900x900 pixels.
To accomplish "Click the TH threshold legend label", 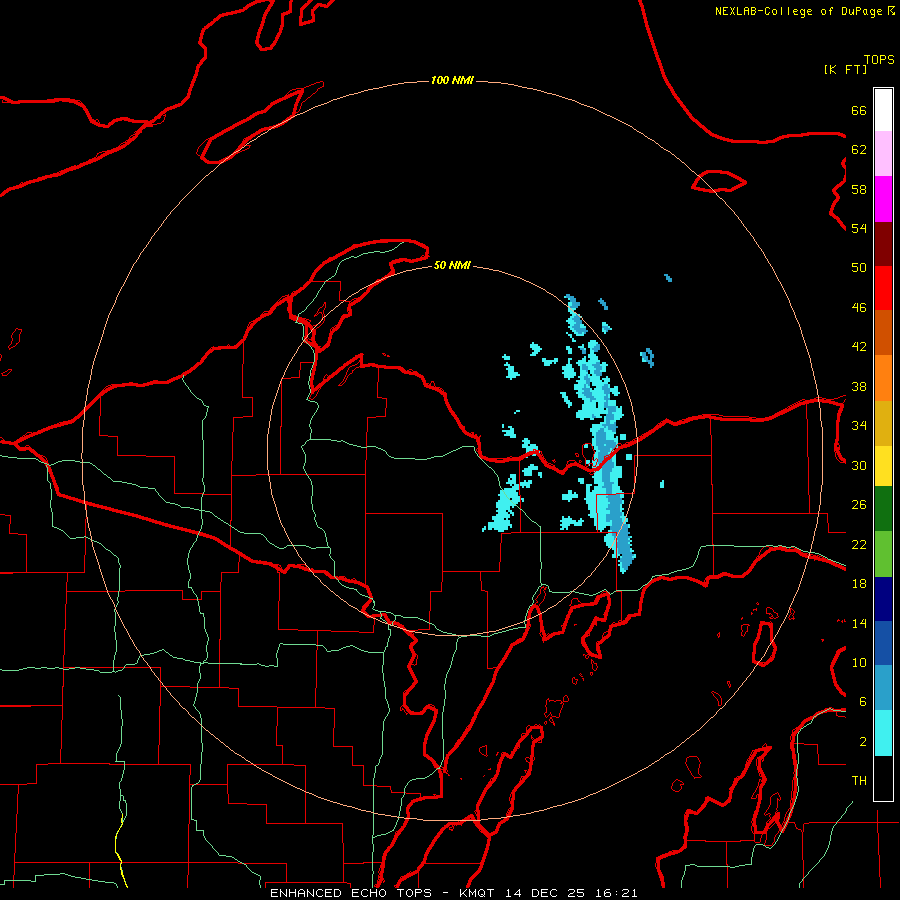I will 859,781.
